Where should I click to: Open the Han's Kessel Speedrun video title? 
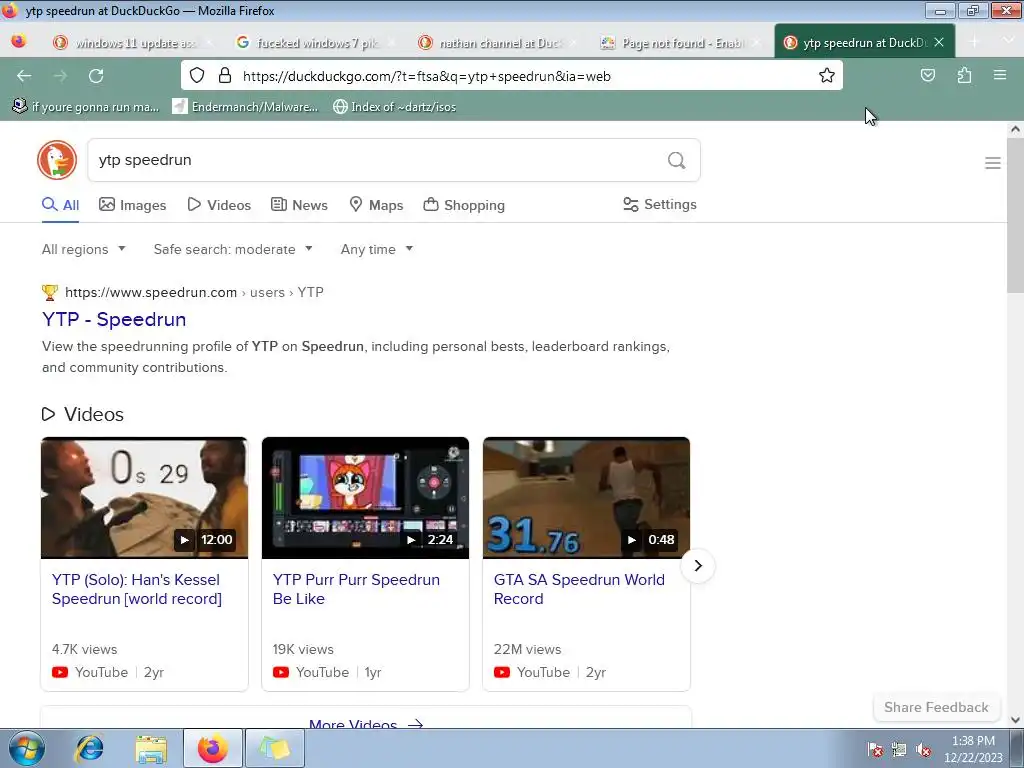coord(136,589)
